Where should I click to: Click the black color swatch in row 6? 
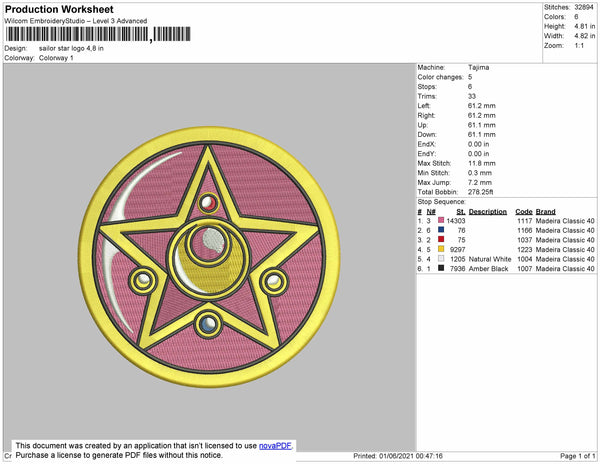point(441,268)
